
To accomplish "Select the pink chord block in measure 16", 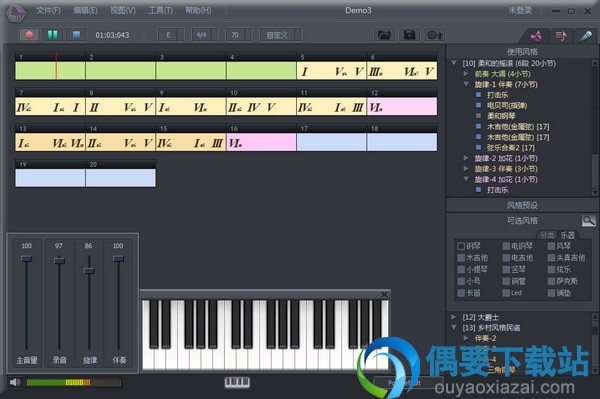I will [x=261, y=142].
